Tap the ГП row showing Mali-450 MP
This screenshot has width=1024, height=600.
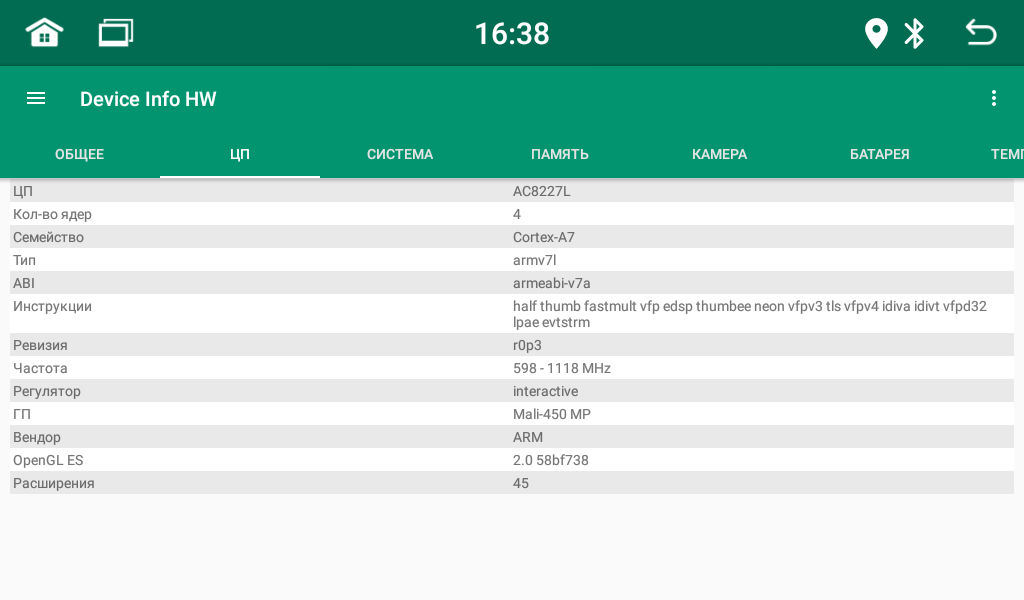pyautogui.click(x=512, y=414)
